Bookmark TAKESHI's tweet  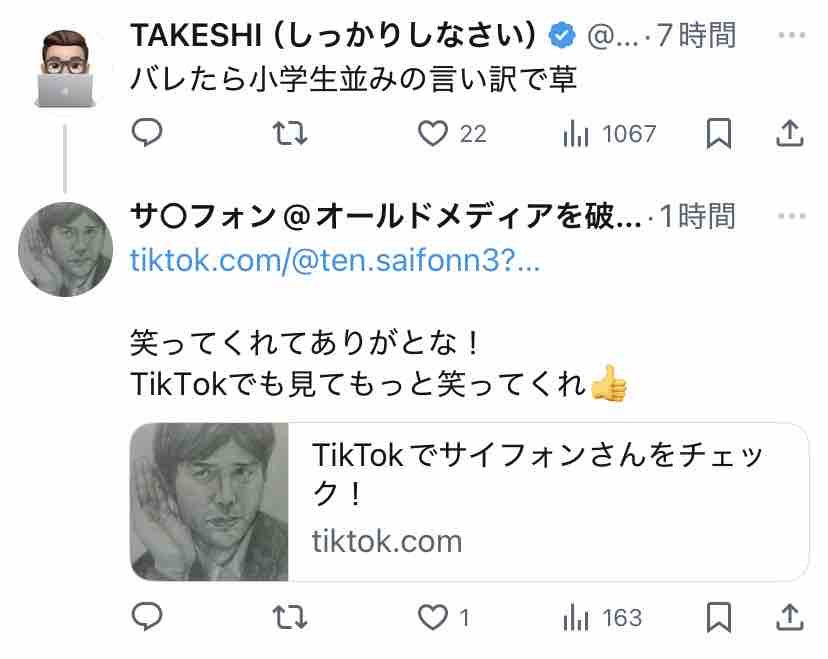[x=718, y=133]
